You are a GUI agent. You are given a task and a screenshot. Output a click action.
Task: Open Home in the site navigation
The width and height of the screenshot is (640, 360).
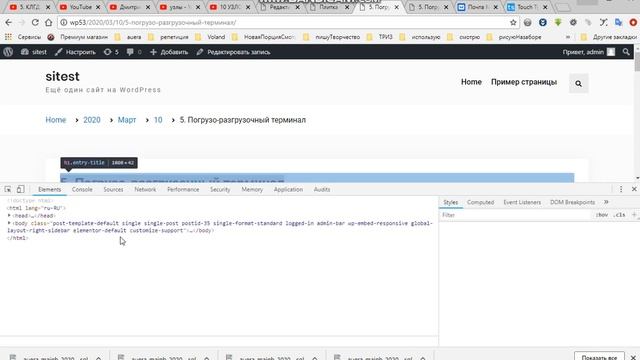(471, 82)
